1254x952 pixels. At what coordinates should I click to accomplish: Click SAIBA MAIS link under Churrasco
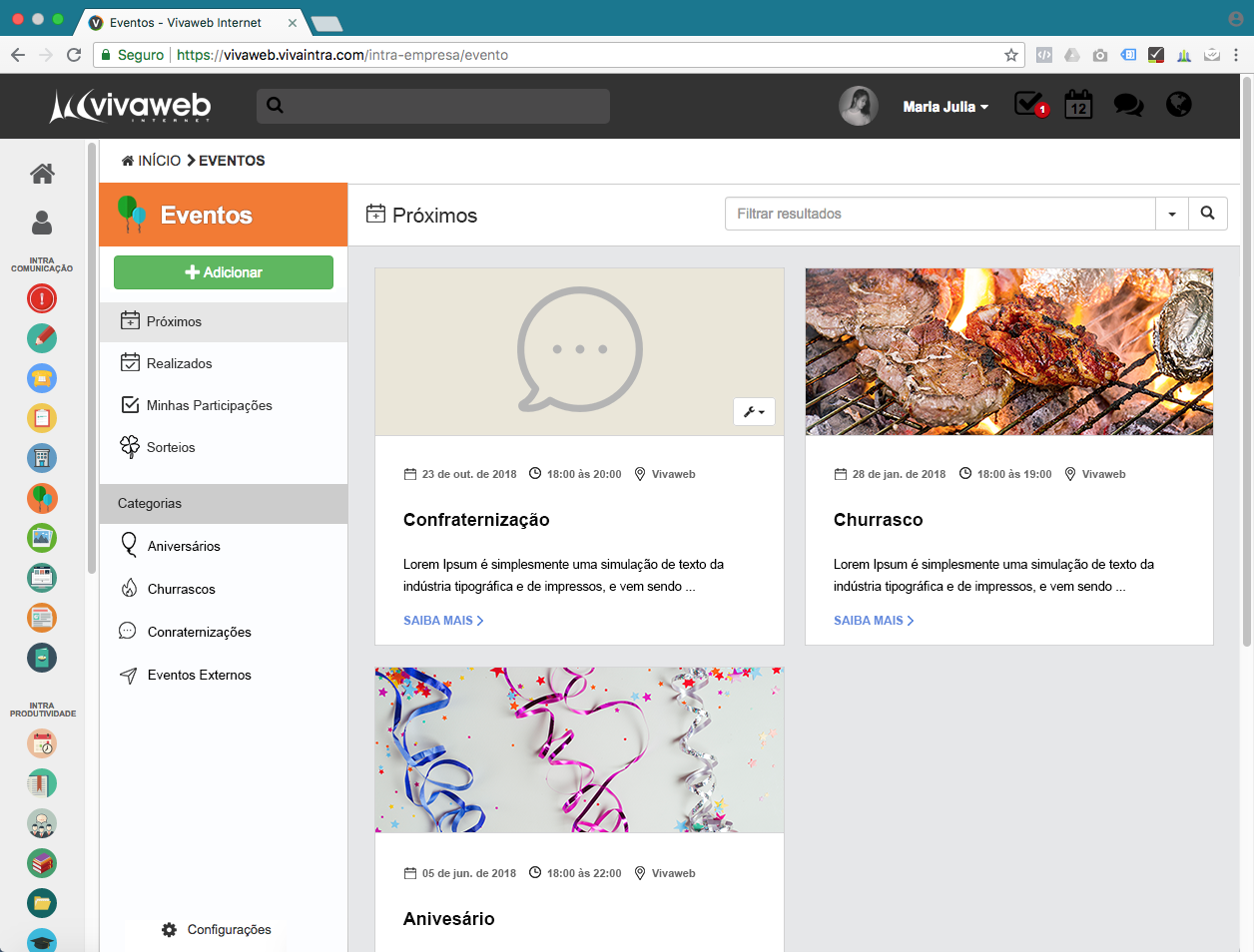tap(874, 621)
